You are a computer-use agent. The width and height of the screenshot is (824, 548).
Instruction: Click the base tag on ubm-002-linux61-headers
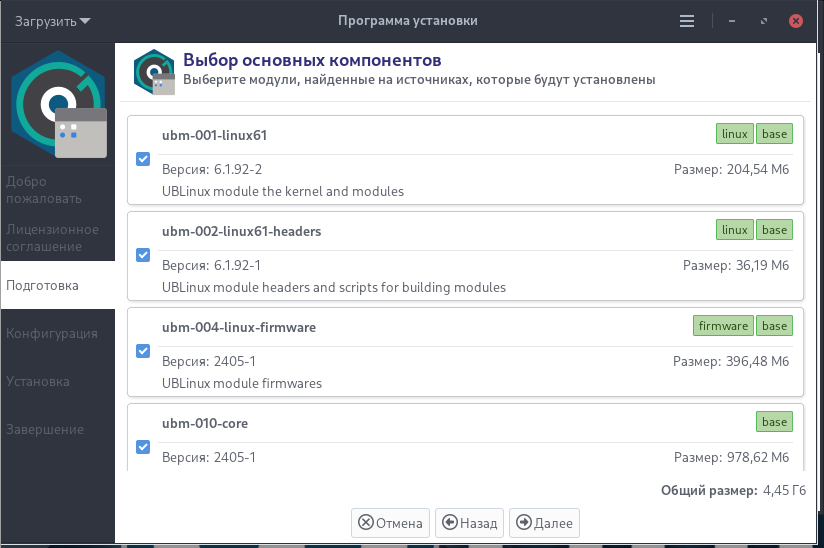click(x=774, y=230)
